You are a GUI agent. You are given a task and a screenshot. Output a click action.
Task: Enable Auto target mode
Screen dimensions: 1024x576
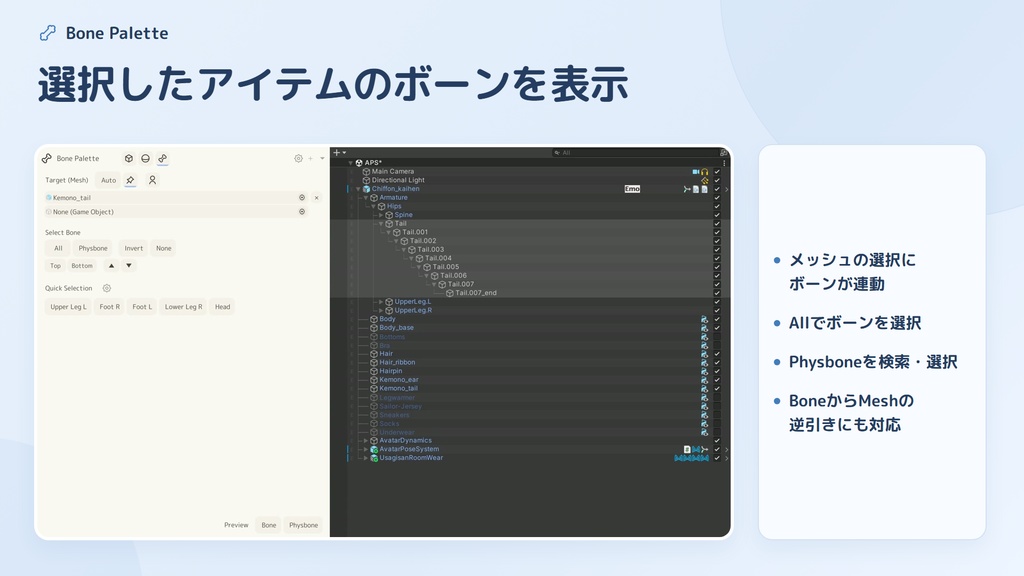pyautogui.click(x=108, y=180)
